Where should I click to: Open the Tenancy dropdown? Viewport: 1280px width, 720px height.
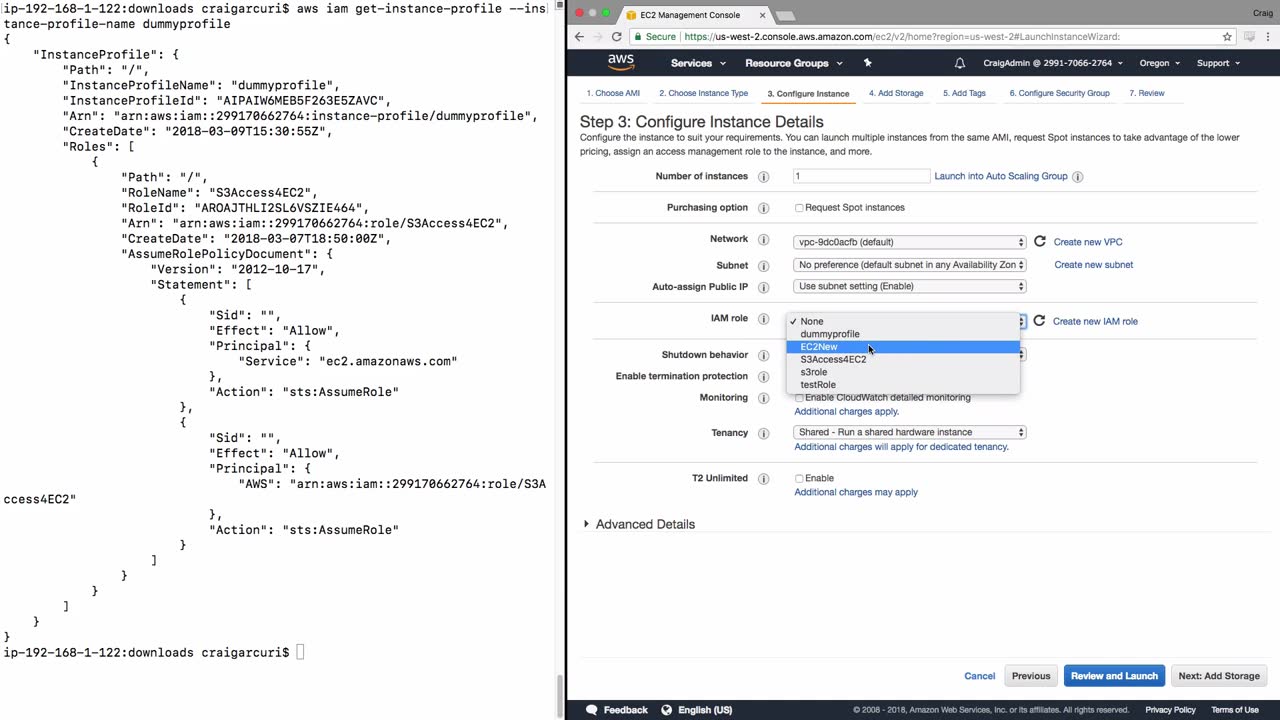click(x=910, y=432)
